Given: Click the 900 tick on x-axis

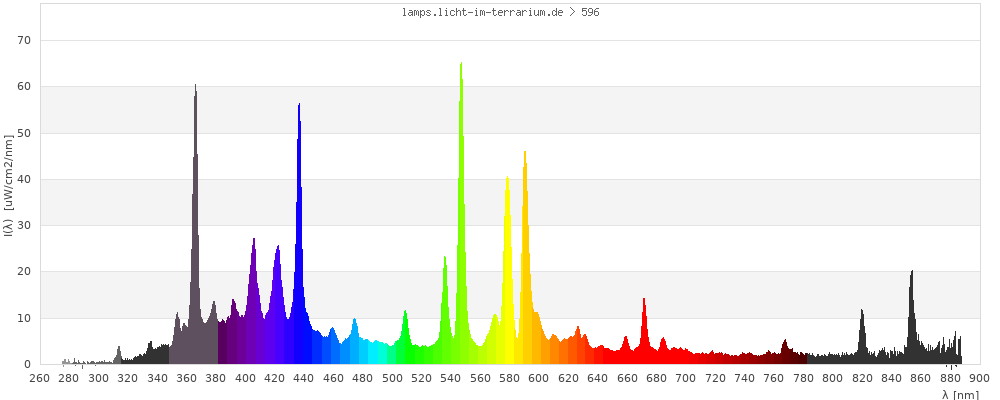Looking at the screenshot, I should tap(979, 378).
